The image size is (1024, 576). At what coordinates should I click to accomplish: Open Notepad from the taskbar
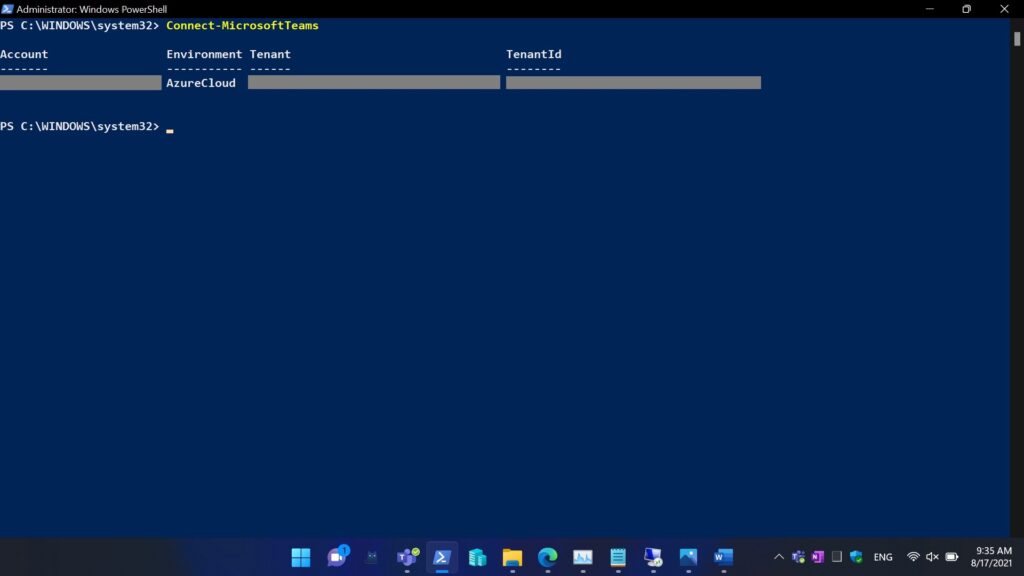[618, 557]
